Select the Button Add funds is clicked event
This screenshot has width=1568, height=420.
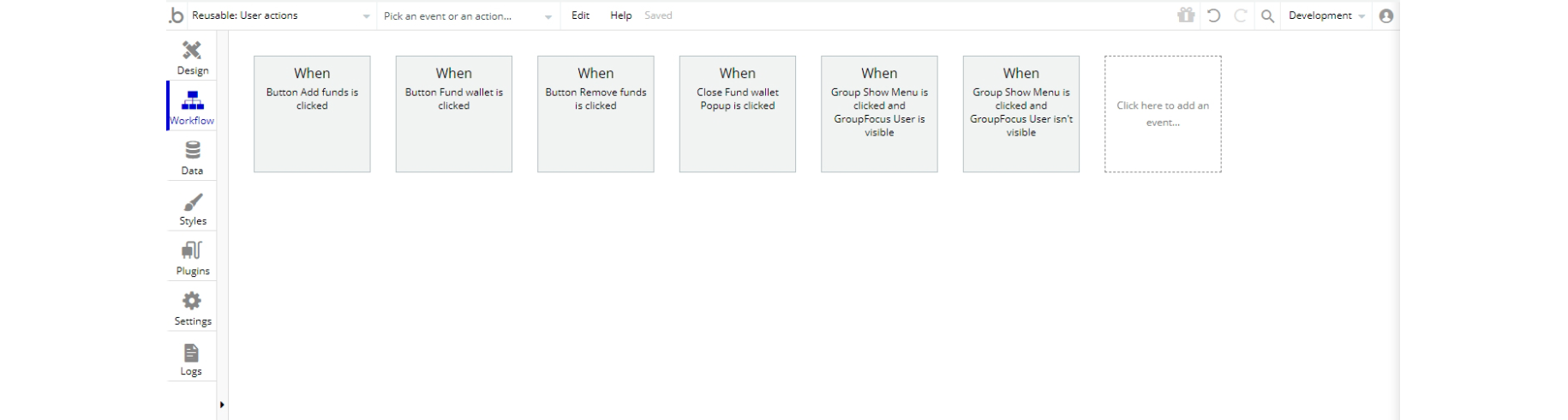coord(312,114)
